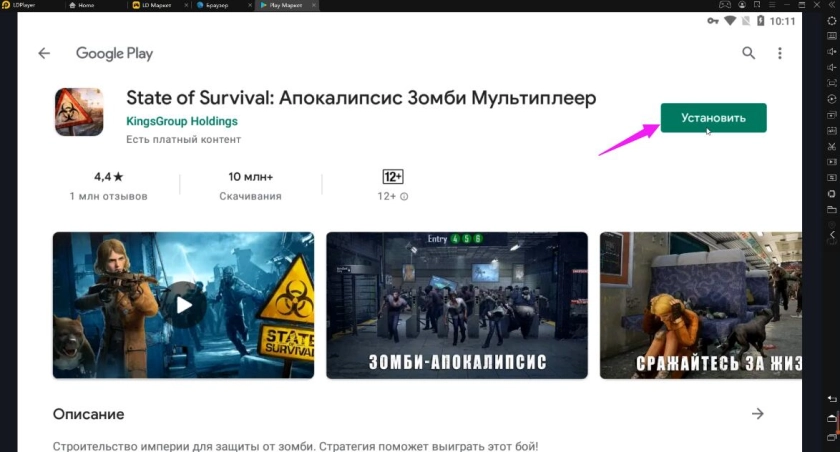Increase volume from sidebar

pos(831,51)
